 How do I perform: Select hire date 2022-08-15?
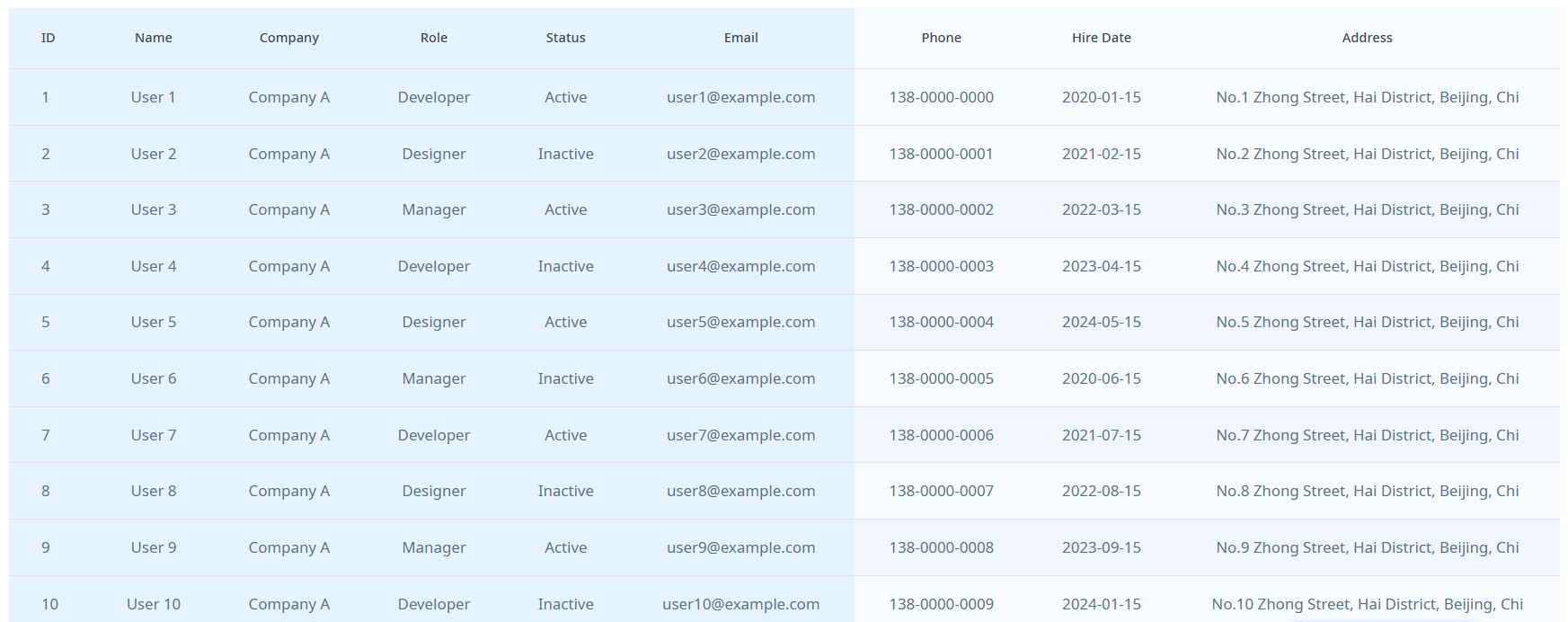pyautogui.click(x=1102, y=491)
